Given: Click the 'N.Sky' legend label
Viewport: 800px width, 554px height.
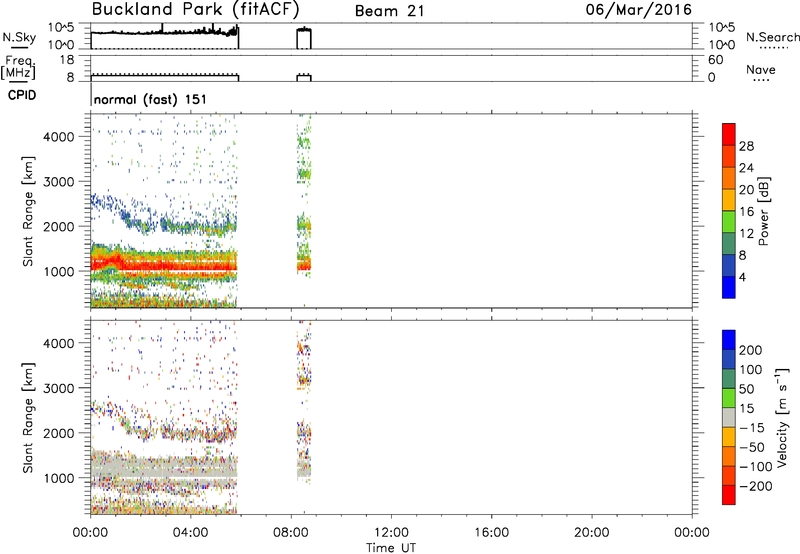Looking at the screenshot, I should pyautogui.click(x=19, y=37).
